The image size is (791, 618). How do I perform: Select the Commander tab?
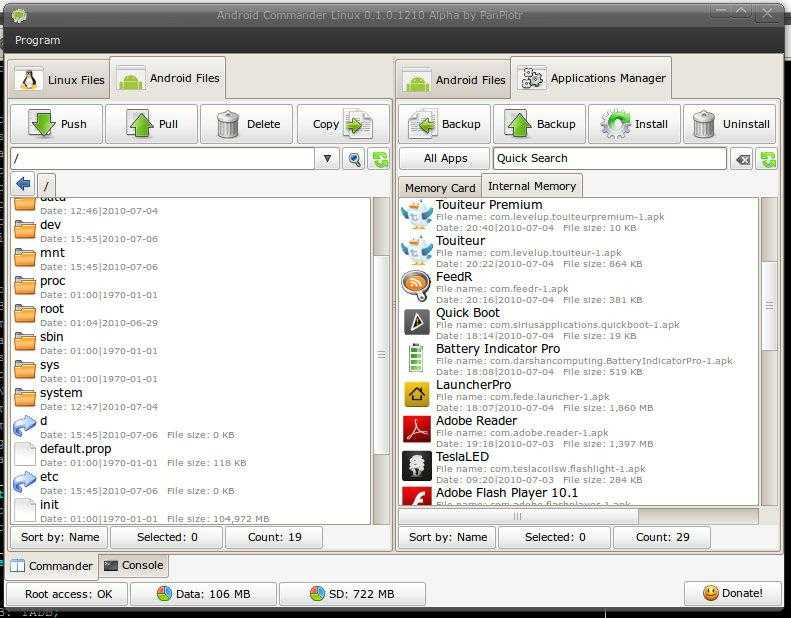pyautogui.click(x=52, y=566)
